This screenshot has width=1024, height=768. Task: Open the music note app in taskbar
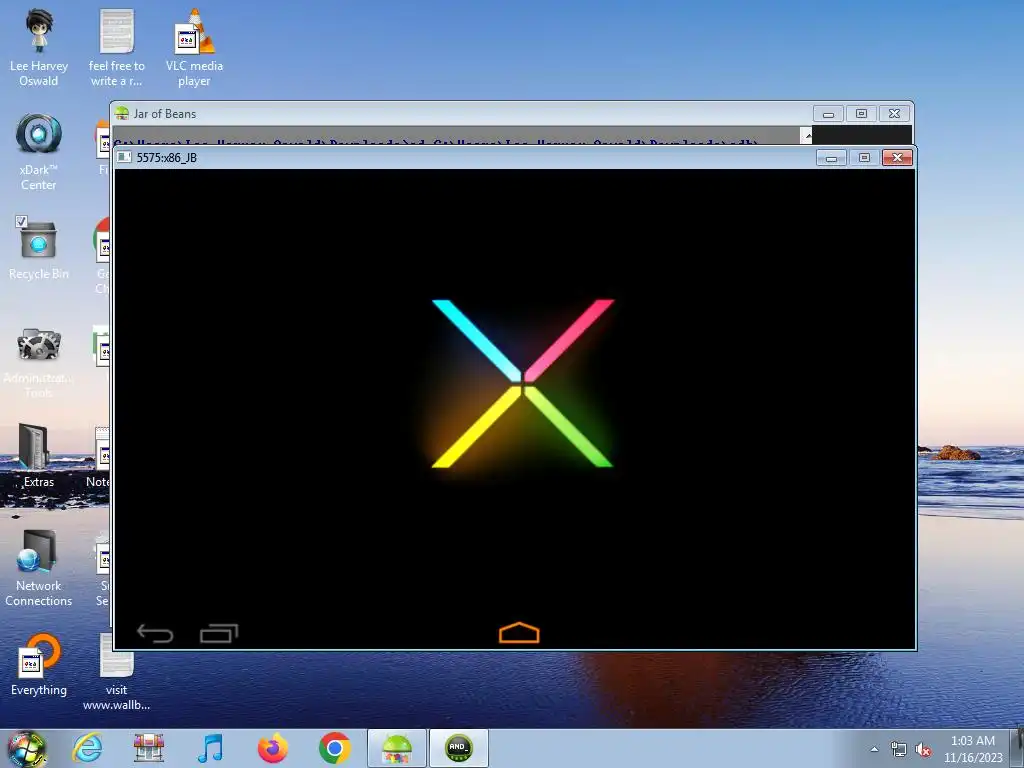click(x=210, y=748)
